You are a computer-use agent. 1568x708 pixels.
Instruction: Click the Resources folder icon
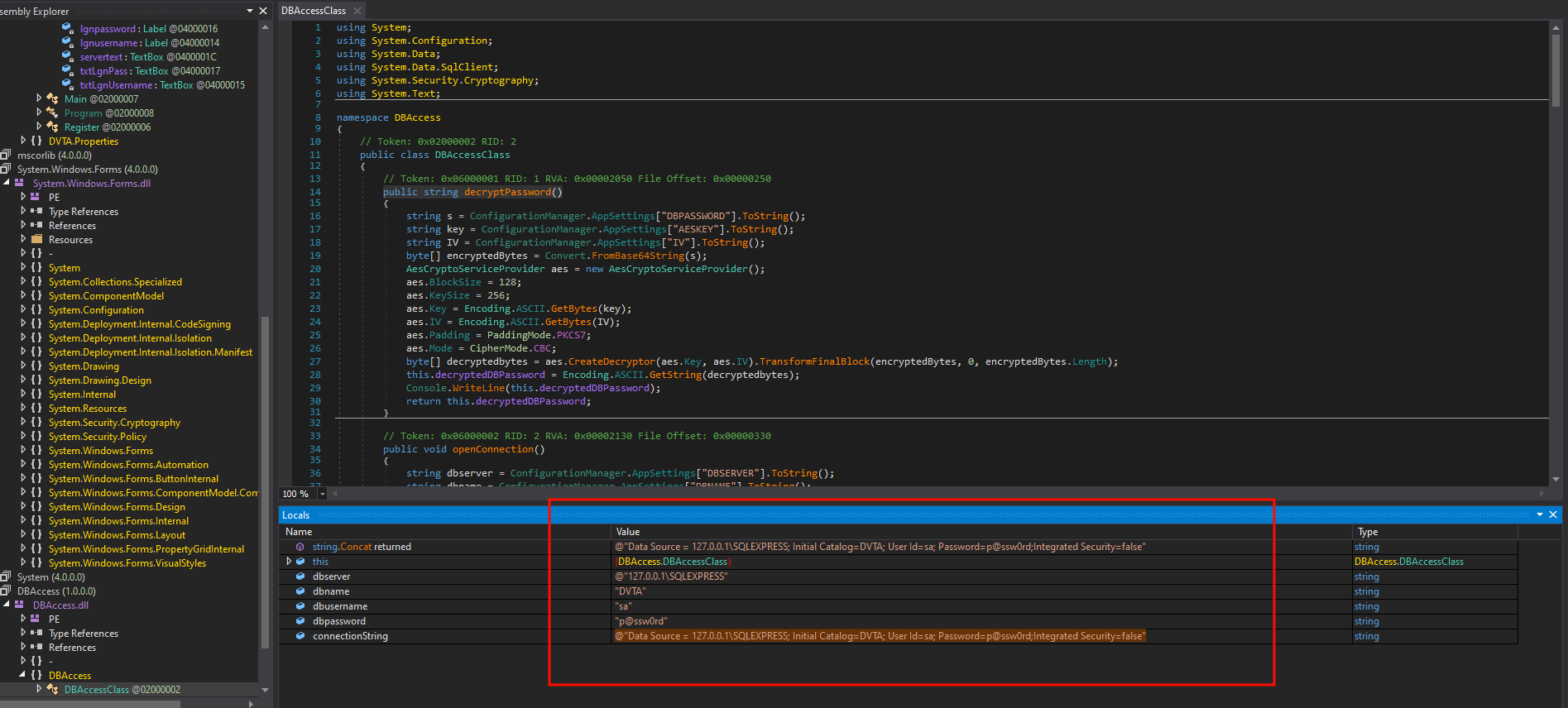pos(36,239)
